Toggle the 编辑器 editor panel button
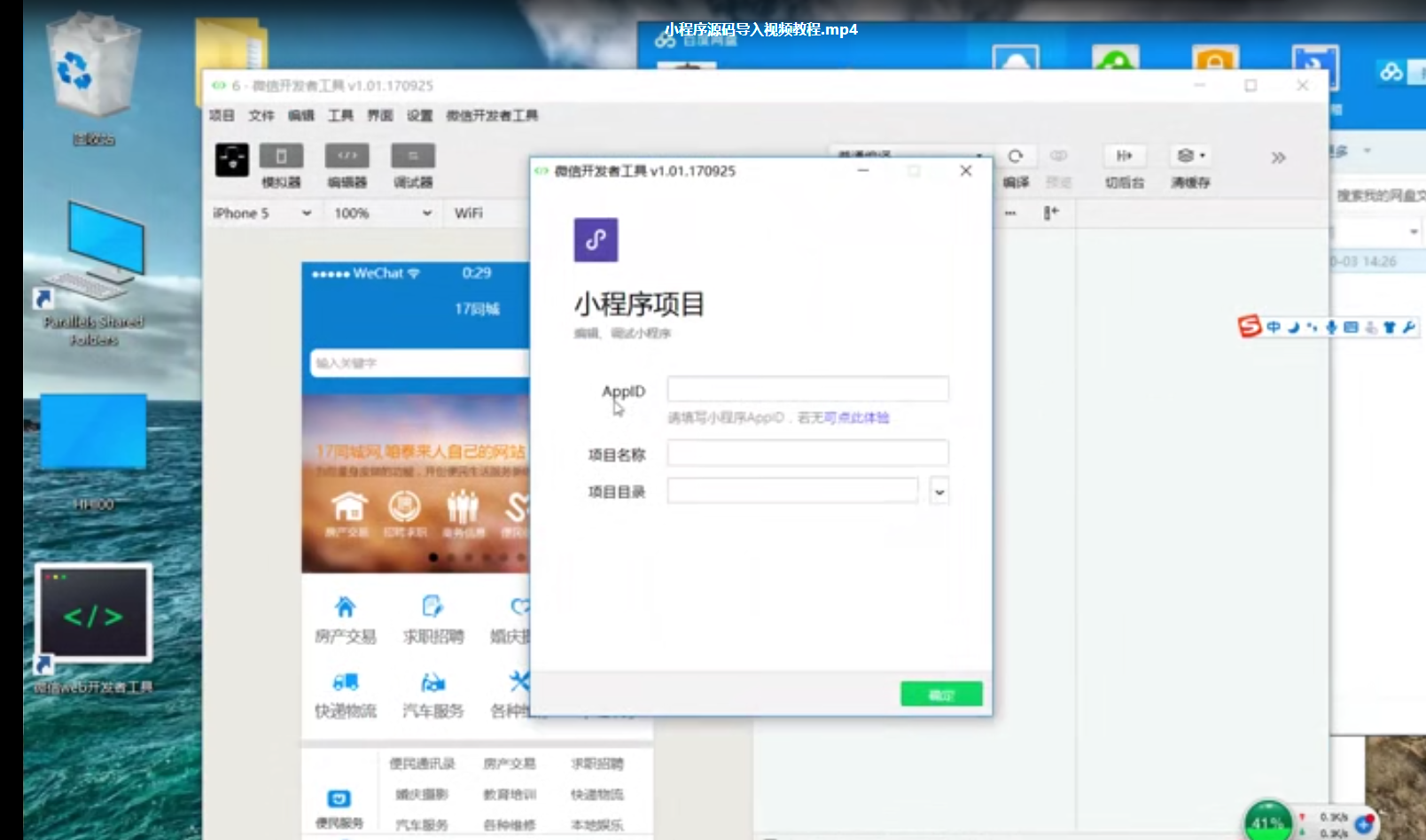The width and height of the screenshot is (1426, 840). click(x=347, y=157)
